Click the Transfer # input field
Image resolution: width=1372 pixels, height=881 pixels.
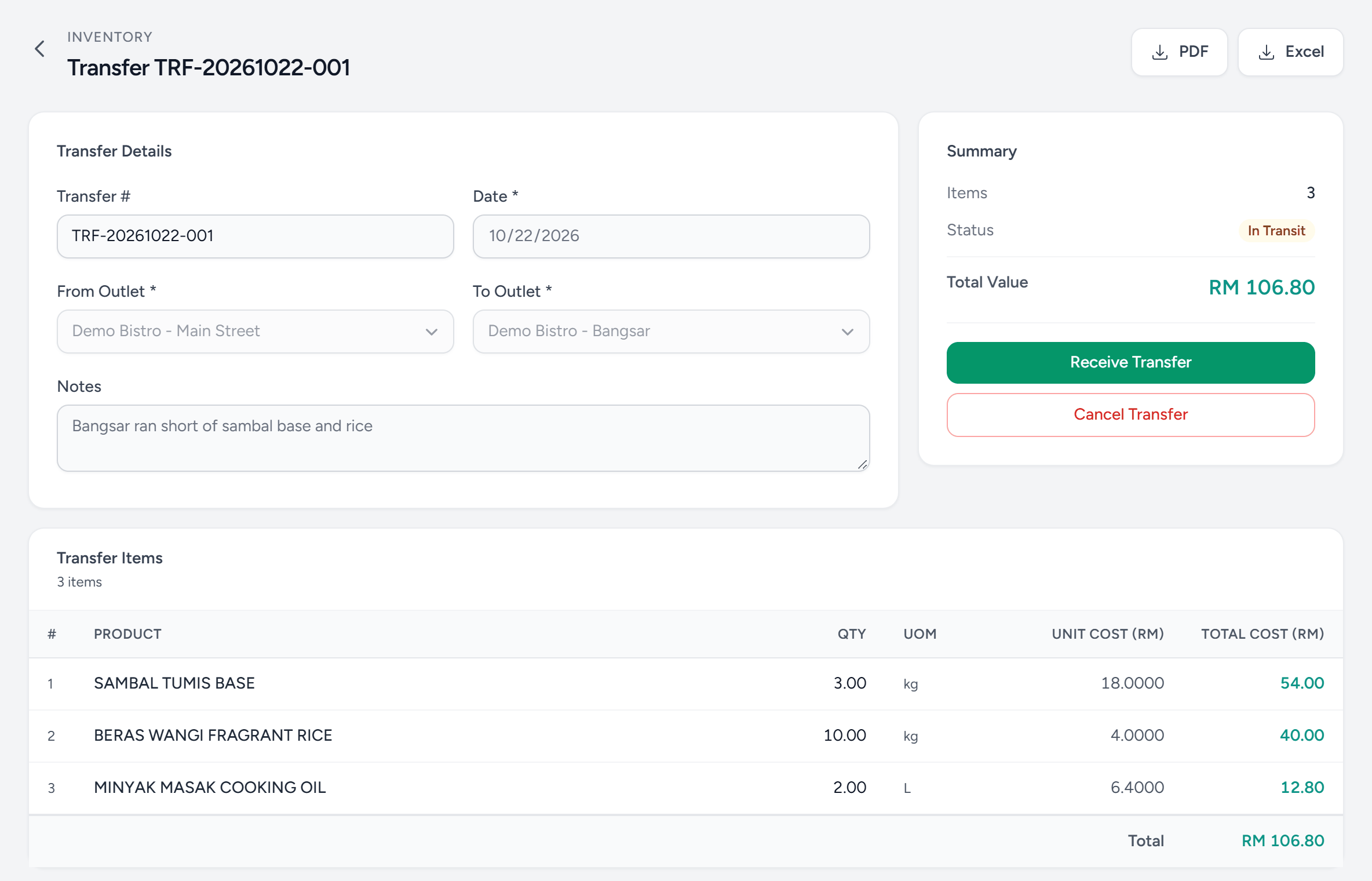click(x=255, y=236)
